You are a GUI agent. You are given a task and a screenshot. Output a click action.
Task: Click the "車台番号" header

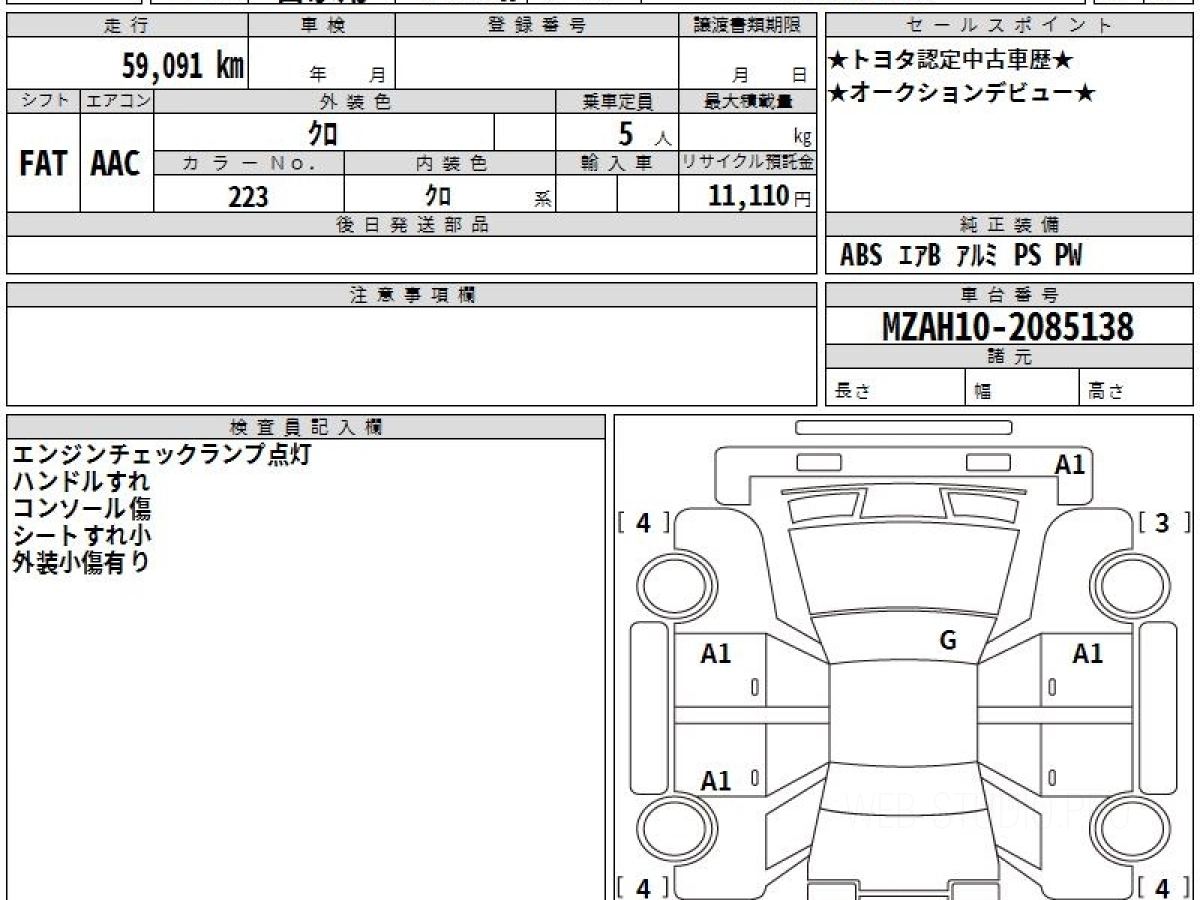1009,295
